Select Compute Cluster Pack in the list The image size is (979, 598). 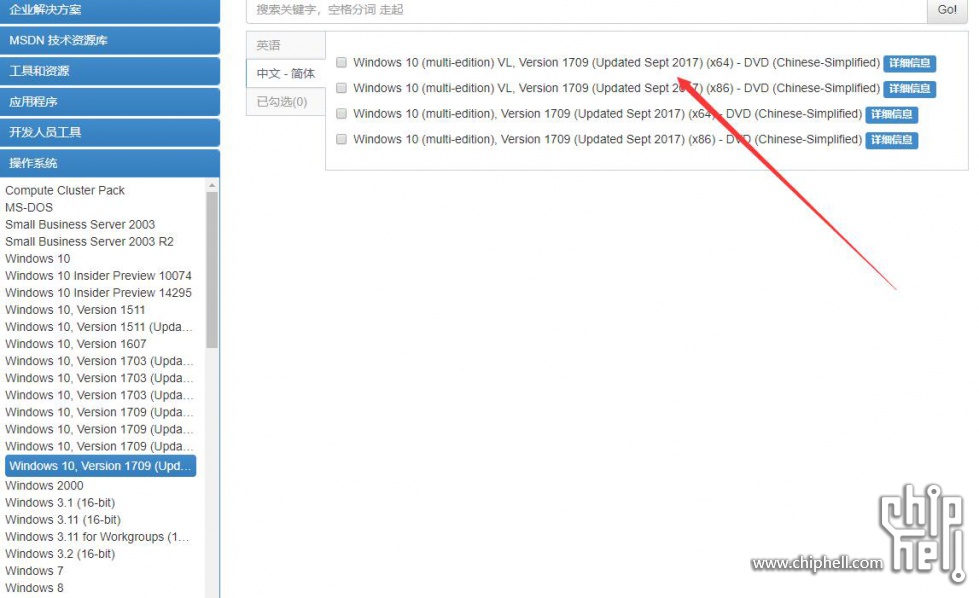(65, 190)
